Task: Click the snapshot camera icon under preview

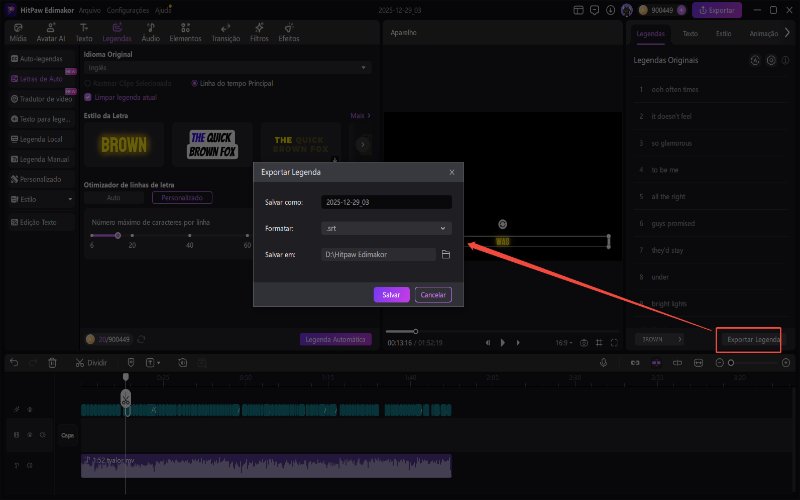Action: (583, 343)
